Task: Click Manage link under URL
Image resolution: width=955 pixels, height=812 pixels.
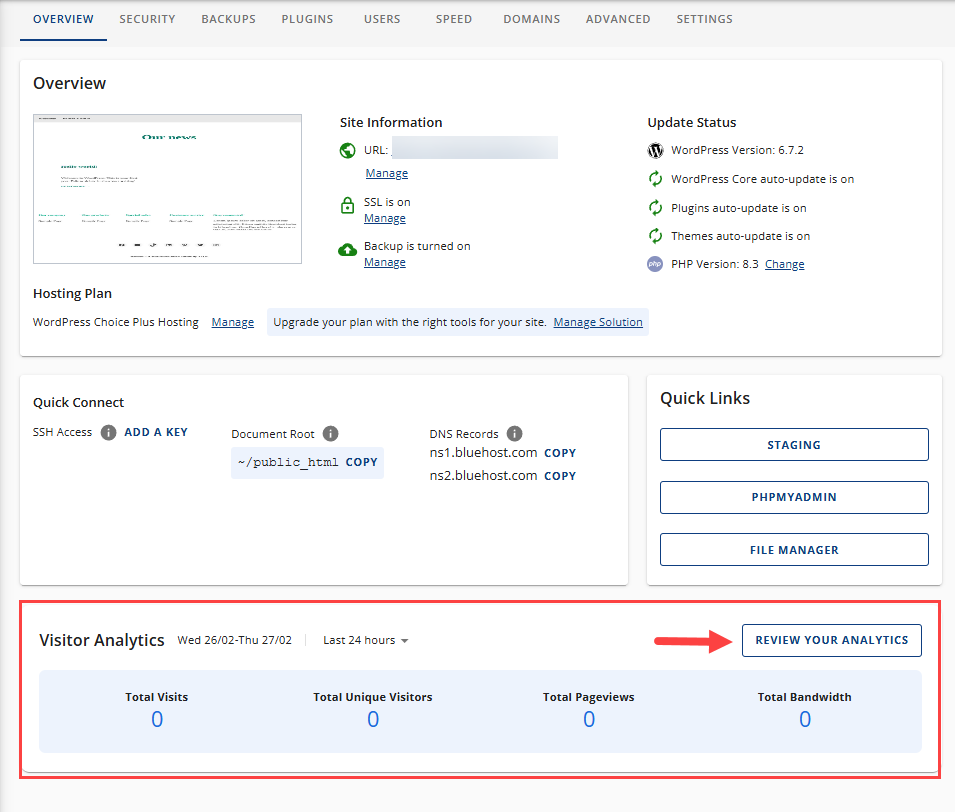Action: (x=387, y=173)
